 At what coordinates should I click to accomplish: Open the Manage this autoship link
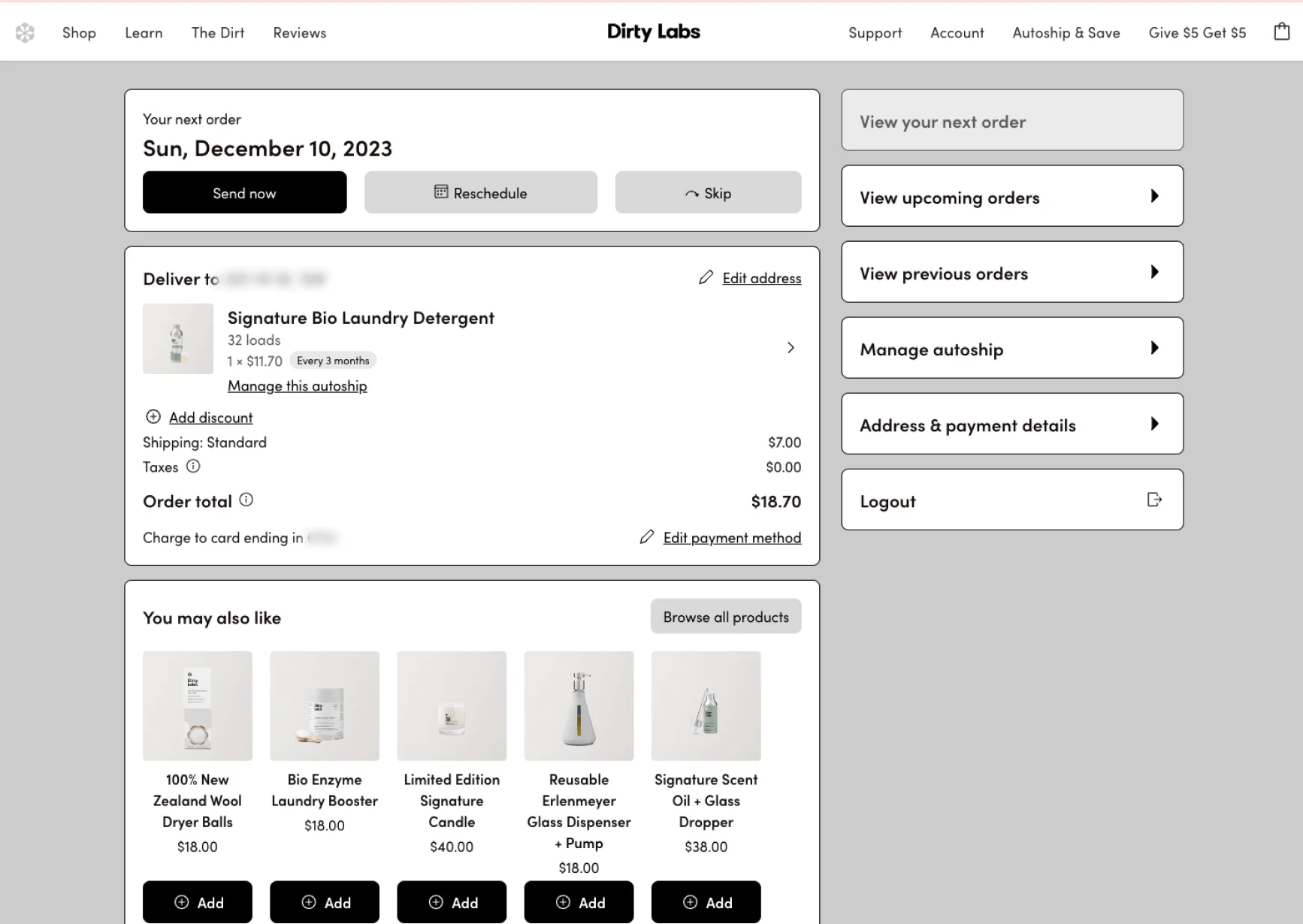click(x=297, y=385)
